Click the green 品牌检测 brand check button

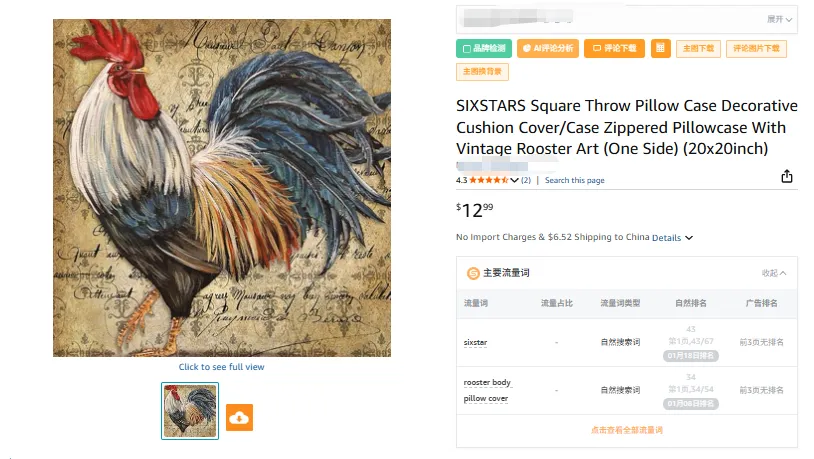click(x=484, y=48)
